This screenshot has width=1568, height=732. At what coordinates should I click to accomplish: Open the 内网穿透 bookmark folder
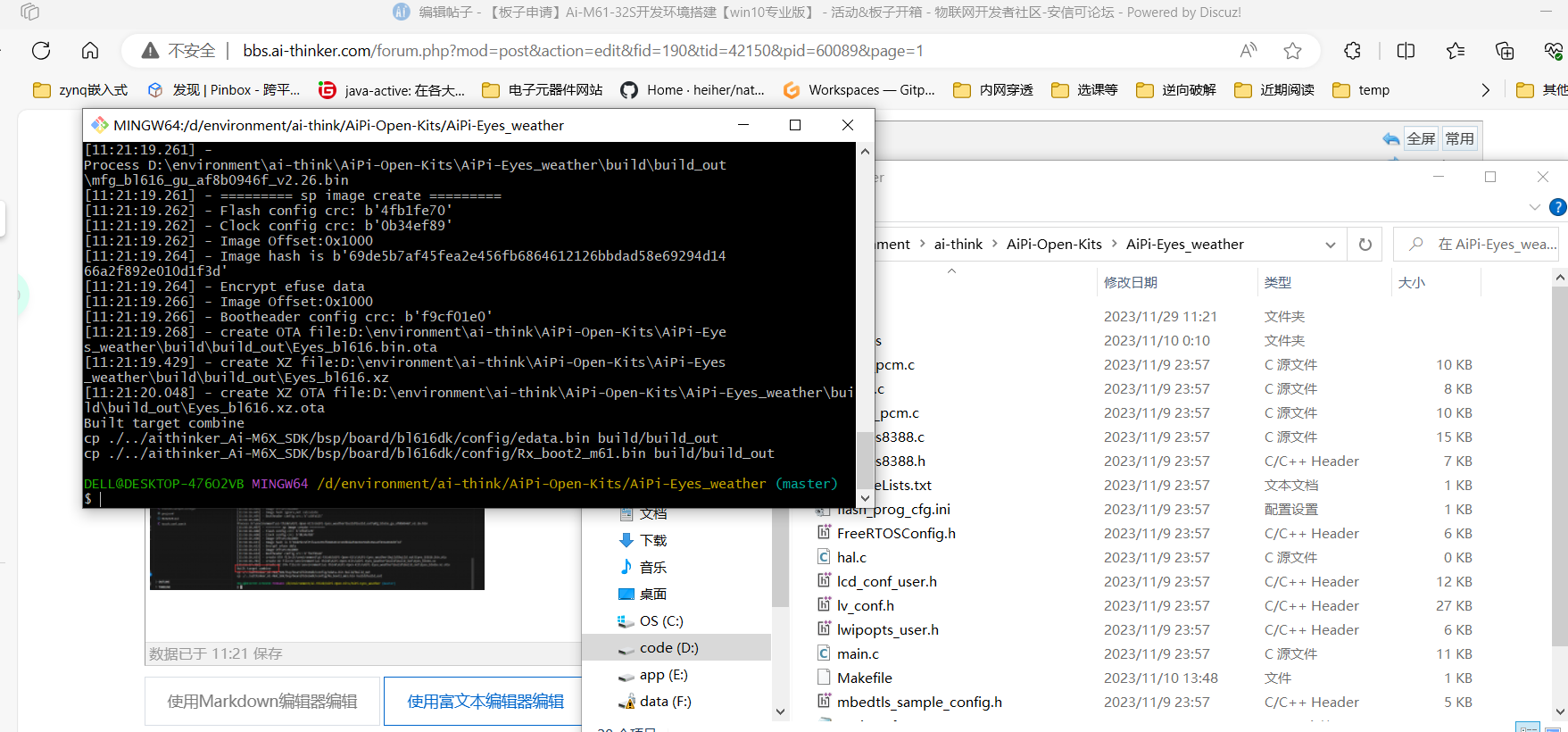click(993, 90)
